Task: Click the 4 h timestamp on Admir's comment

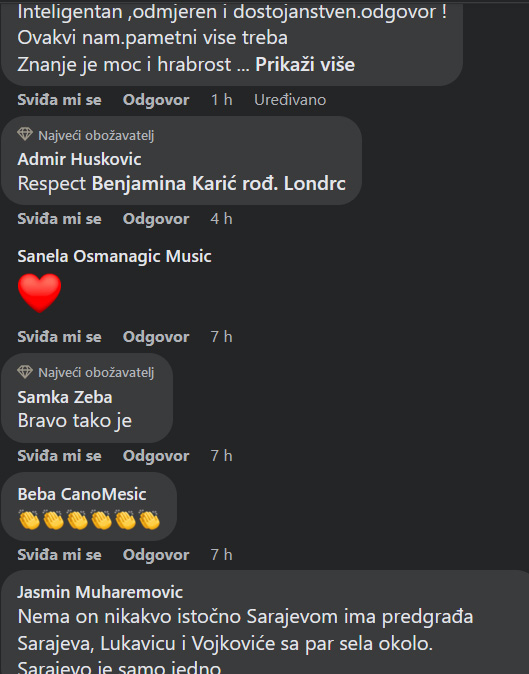Action: [x=221, y=219]
